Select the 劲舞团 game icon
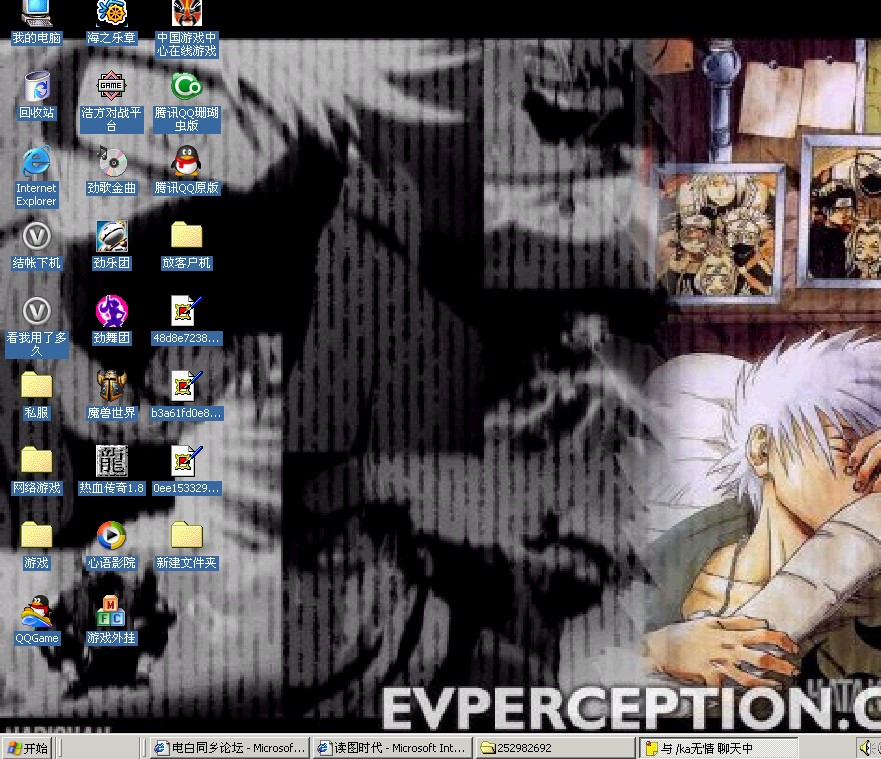 pos(111,311)
